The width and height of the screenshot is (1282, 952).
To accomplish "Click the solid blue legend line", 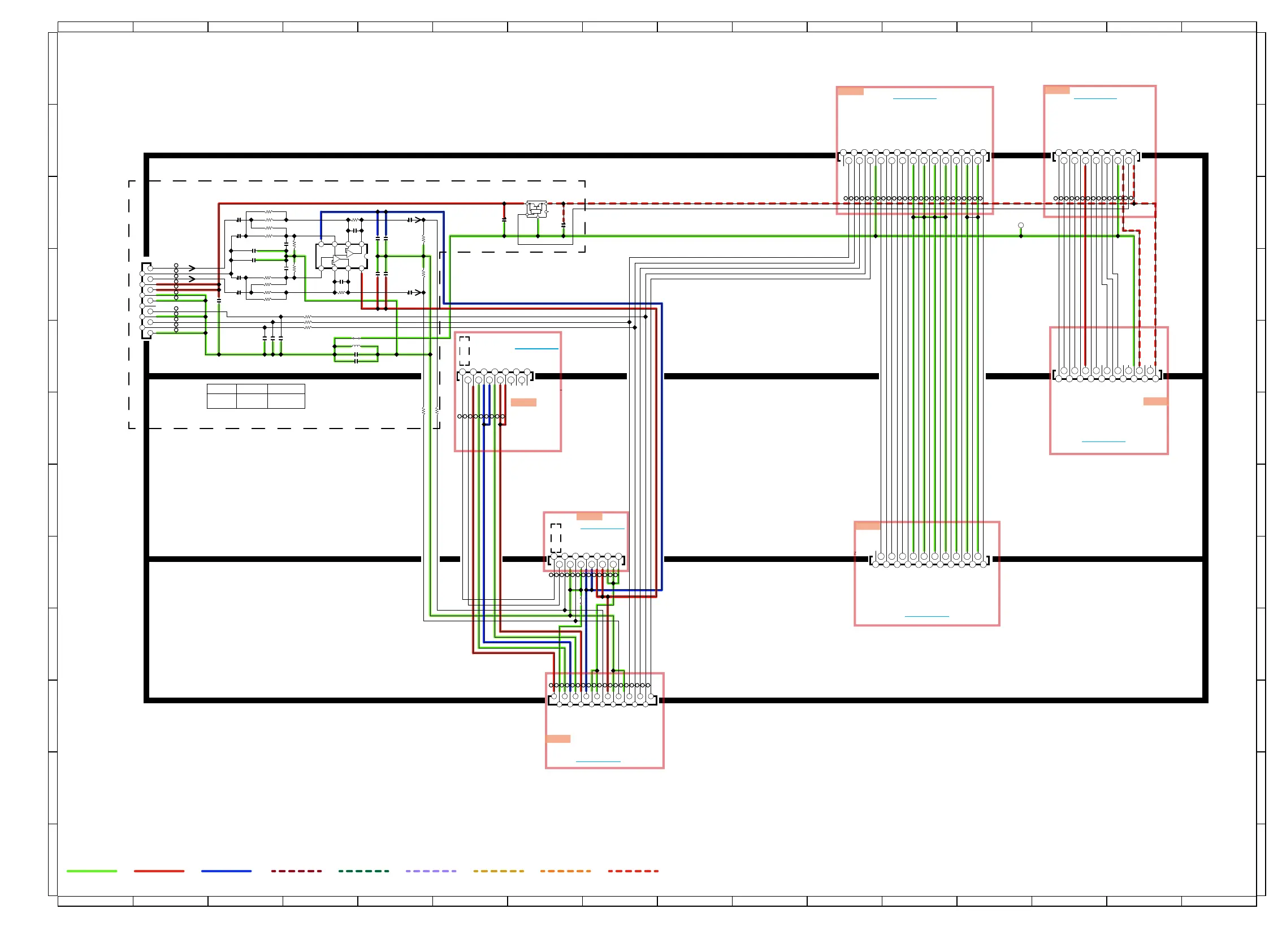I will click(227, 871).
